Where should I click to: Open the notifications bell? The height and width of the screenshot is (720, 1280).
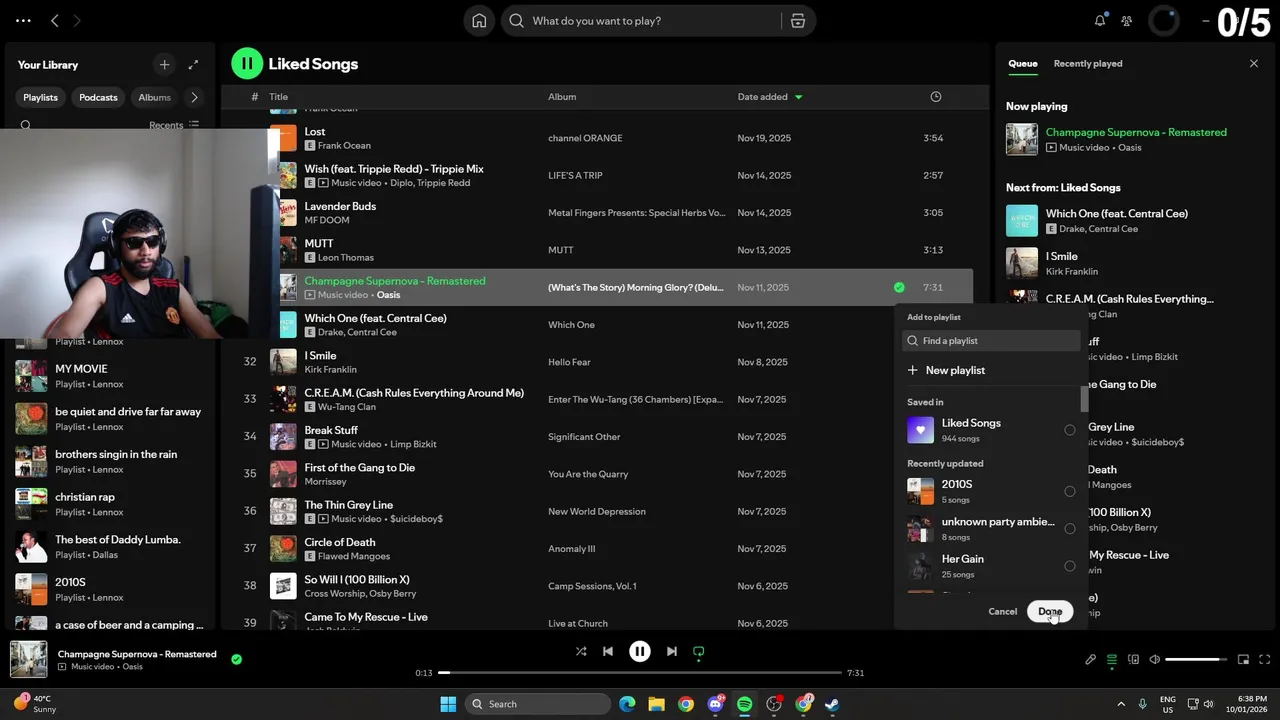pos(1100,20)
